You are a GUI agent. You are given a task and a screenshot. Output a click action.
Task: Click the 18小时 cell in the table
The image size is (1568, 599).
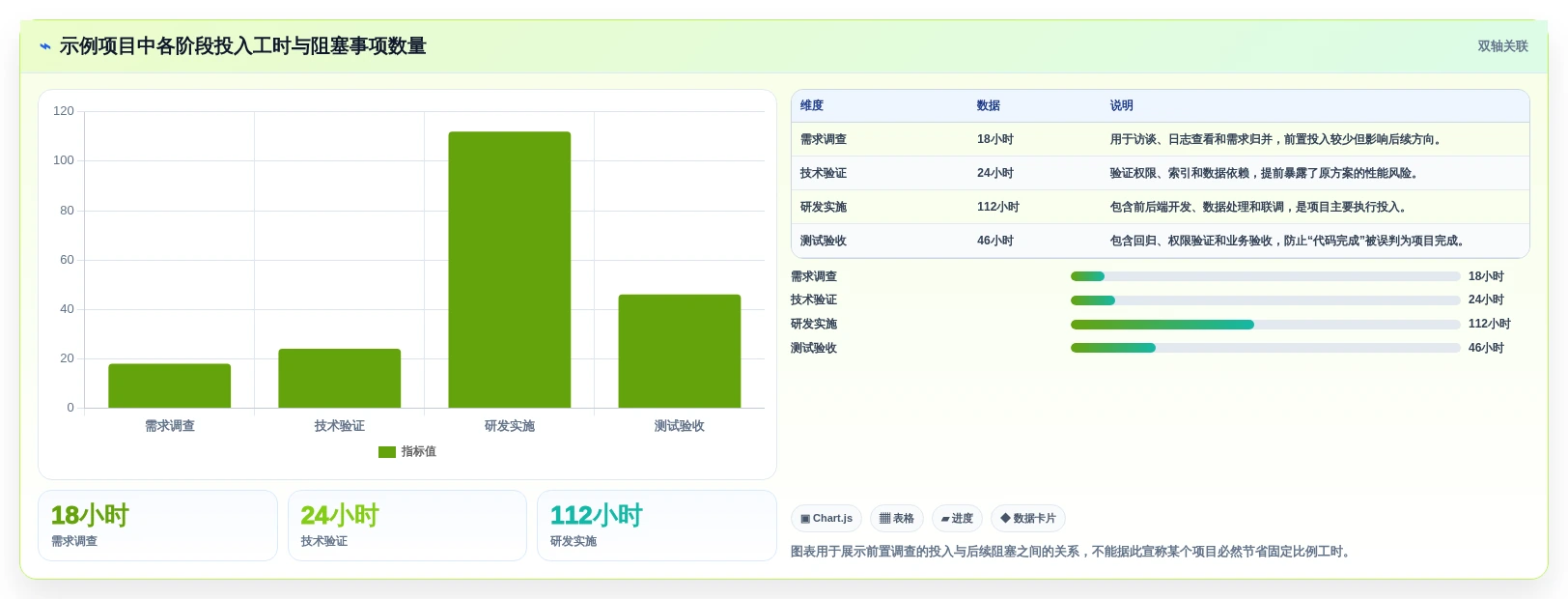tap(995, 139)
